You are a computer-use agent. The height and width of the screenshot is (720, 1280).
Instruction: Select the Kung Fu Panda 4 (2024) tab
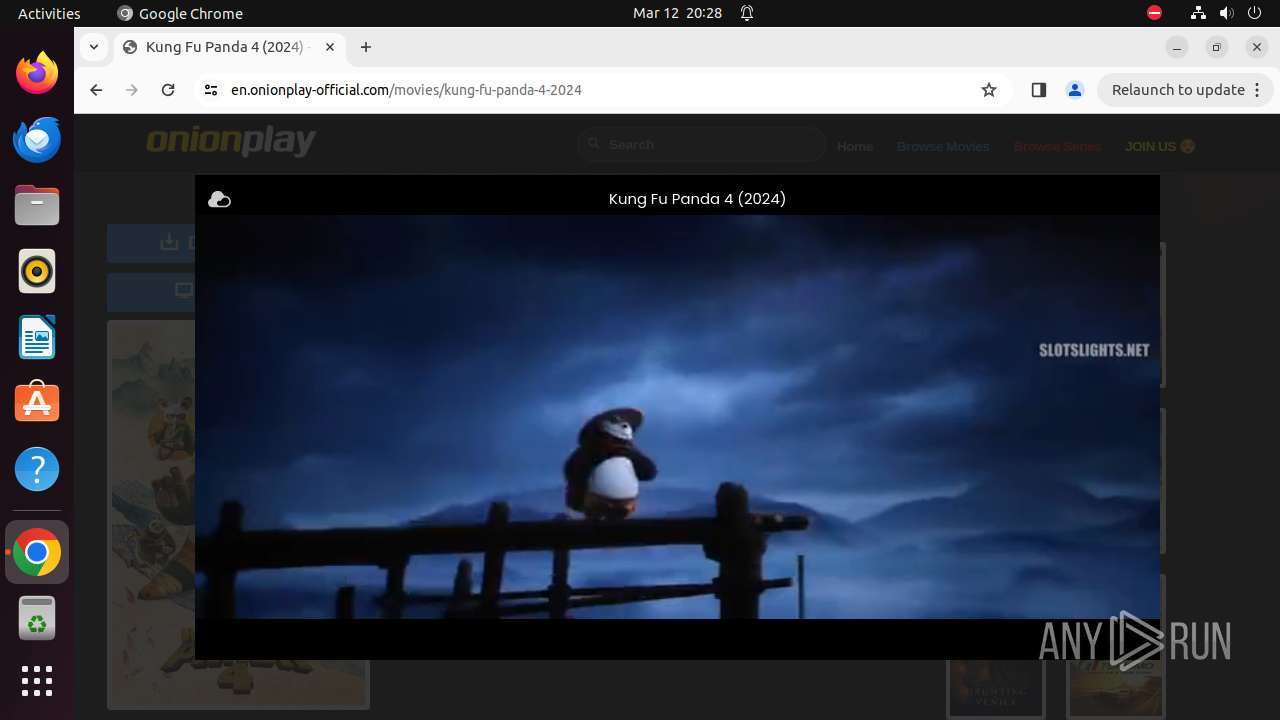coord(228,47)
